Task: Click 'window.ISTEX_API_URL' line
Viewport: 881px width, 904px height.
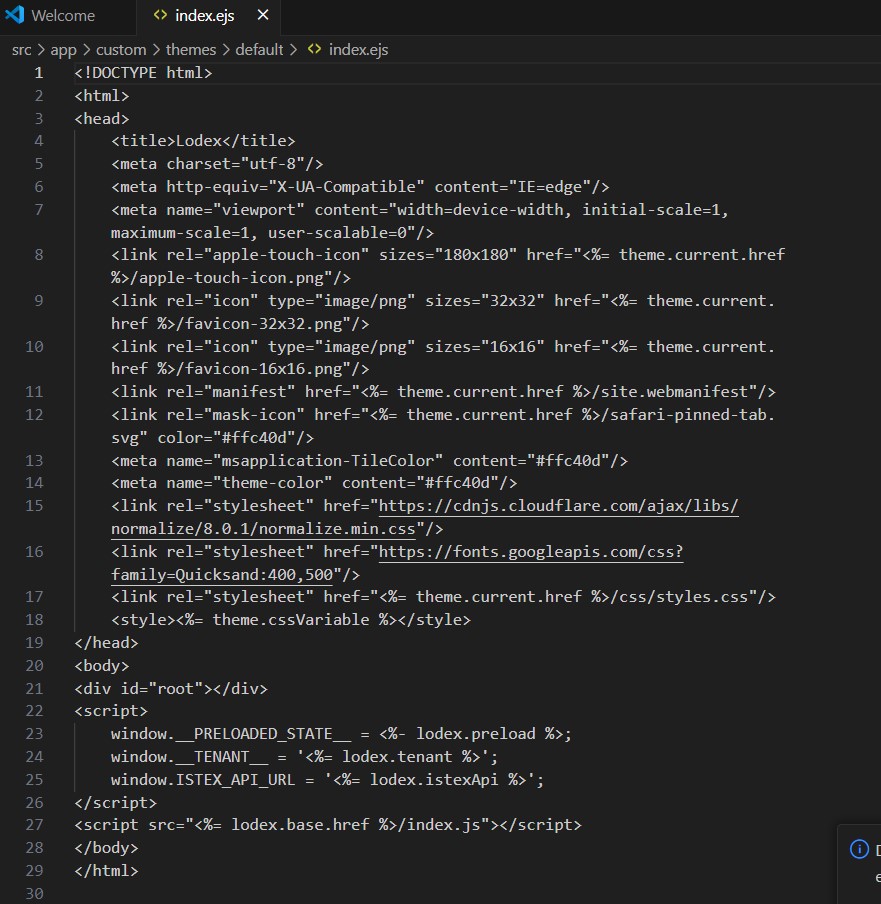Action: coord(327,780)
